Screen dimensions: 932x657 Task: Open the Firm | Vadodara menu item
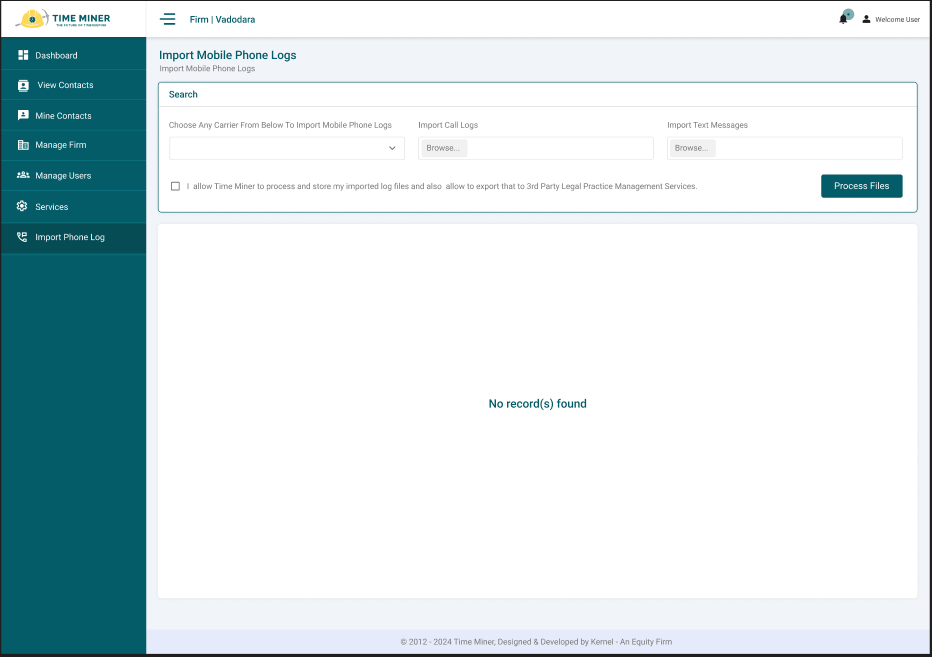(222, 19)
